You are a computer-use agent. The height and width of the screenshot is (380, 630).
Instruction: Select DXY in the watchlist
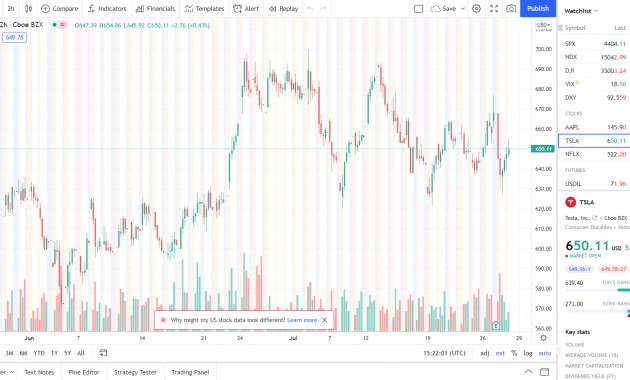pyautogui.click(x=595, y=98)
